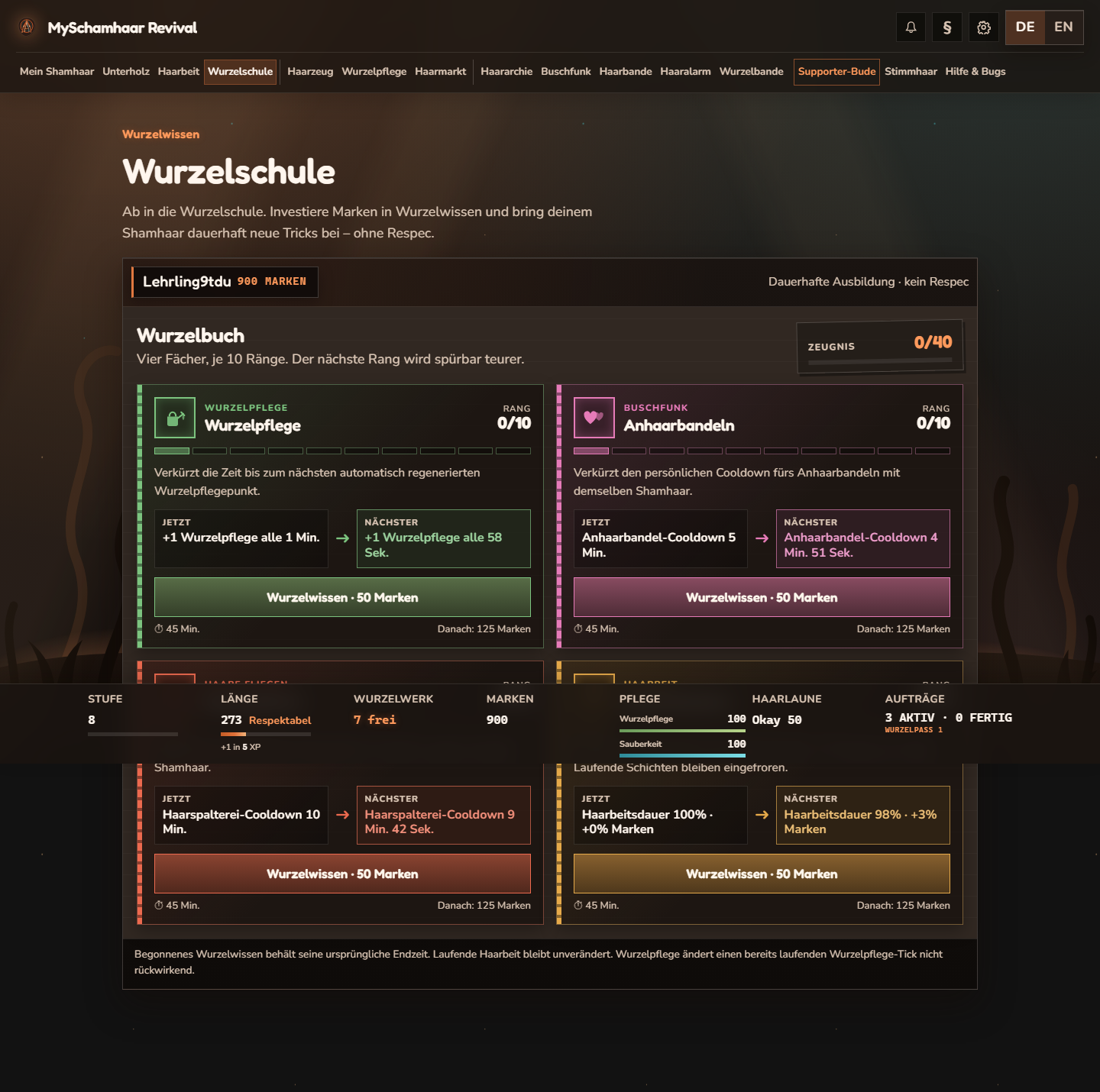Image resolution: width=1100 pixels, height=1092 pixels.
Task: Select the Wurzelschule tab
Action: click(x=240, y=72)
